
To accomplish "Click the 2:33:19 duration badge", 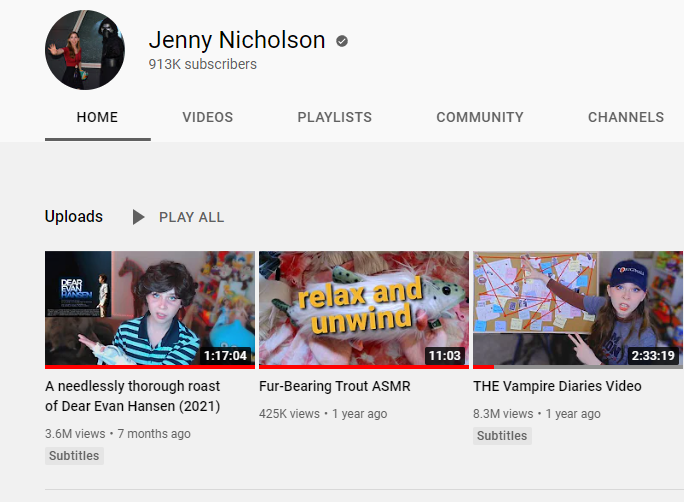I will tap(653, 355).
